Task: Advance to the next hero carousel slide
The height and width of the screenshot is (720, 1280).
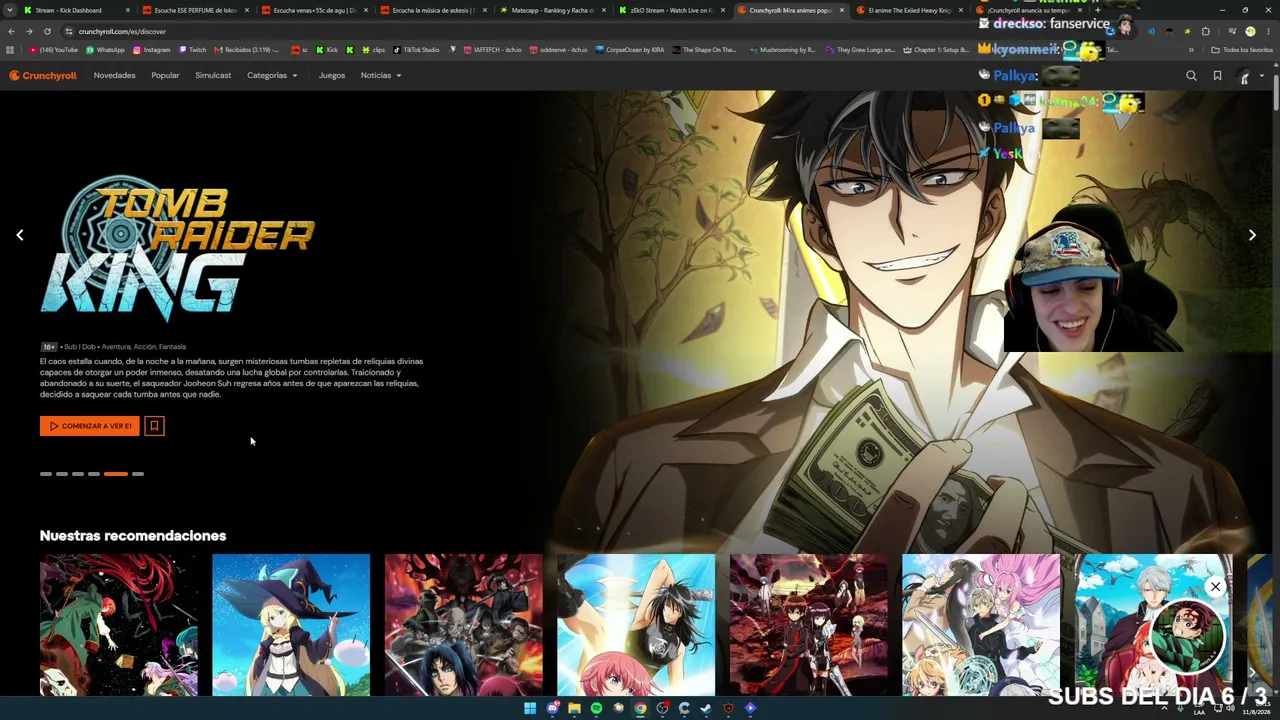Action: [x=1252, y=235]
